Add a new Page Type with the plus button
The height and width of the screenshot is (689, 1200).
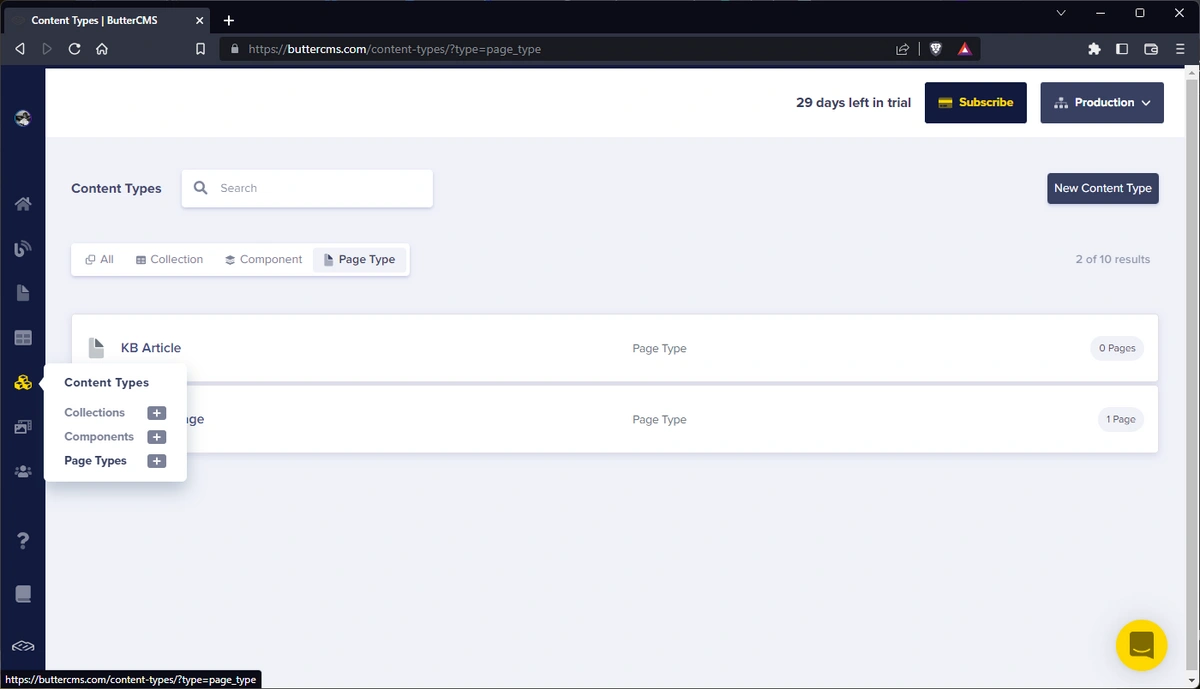157,461
